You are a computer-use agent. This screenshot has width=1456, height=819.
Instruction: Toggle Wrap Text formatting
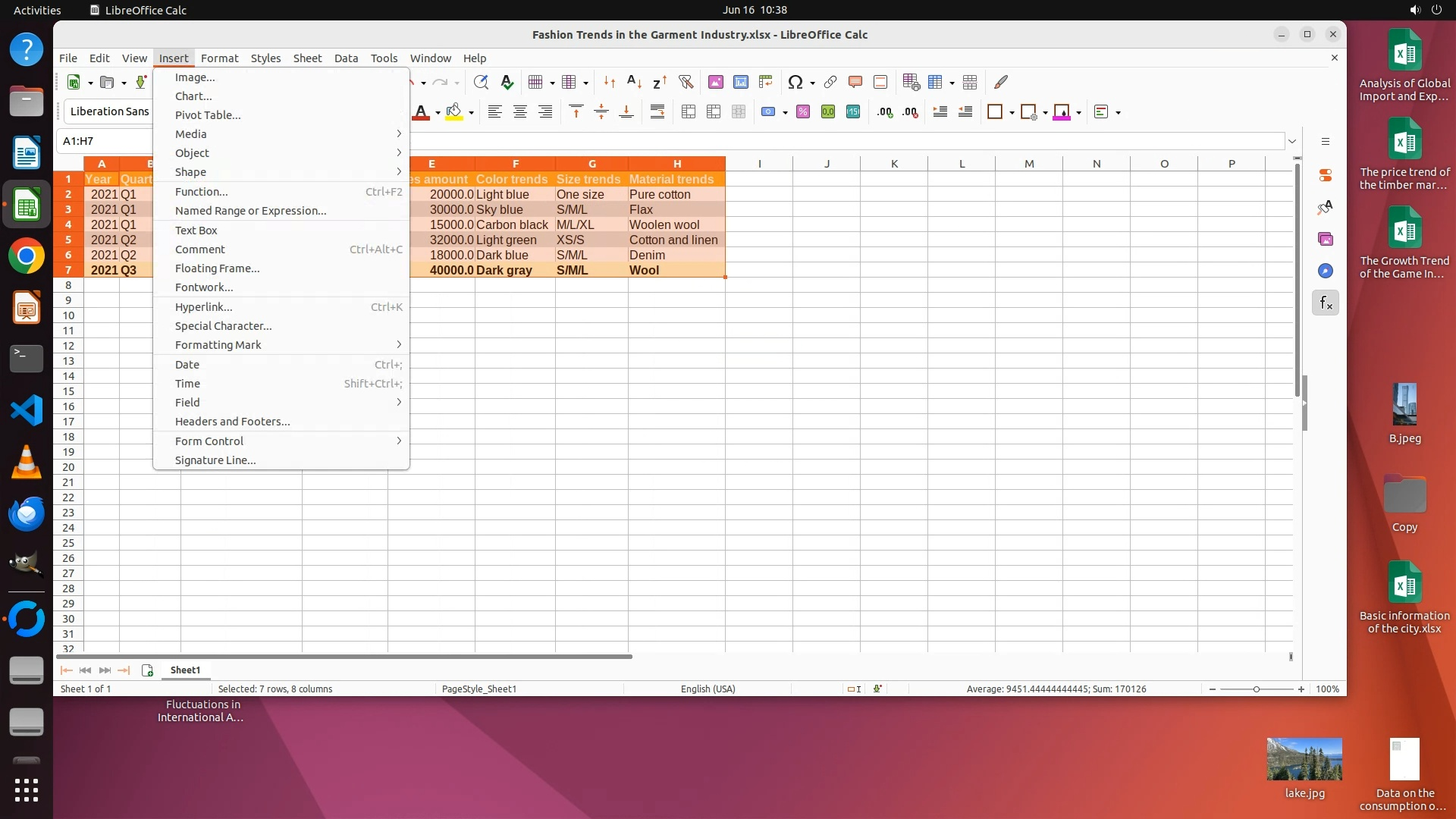[657, 112]
